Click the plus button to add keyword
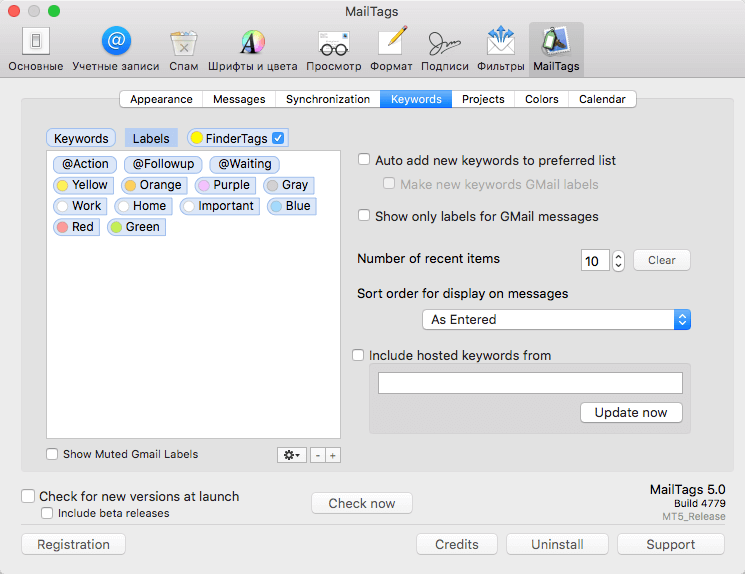 pos(333,455)
